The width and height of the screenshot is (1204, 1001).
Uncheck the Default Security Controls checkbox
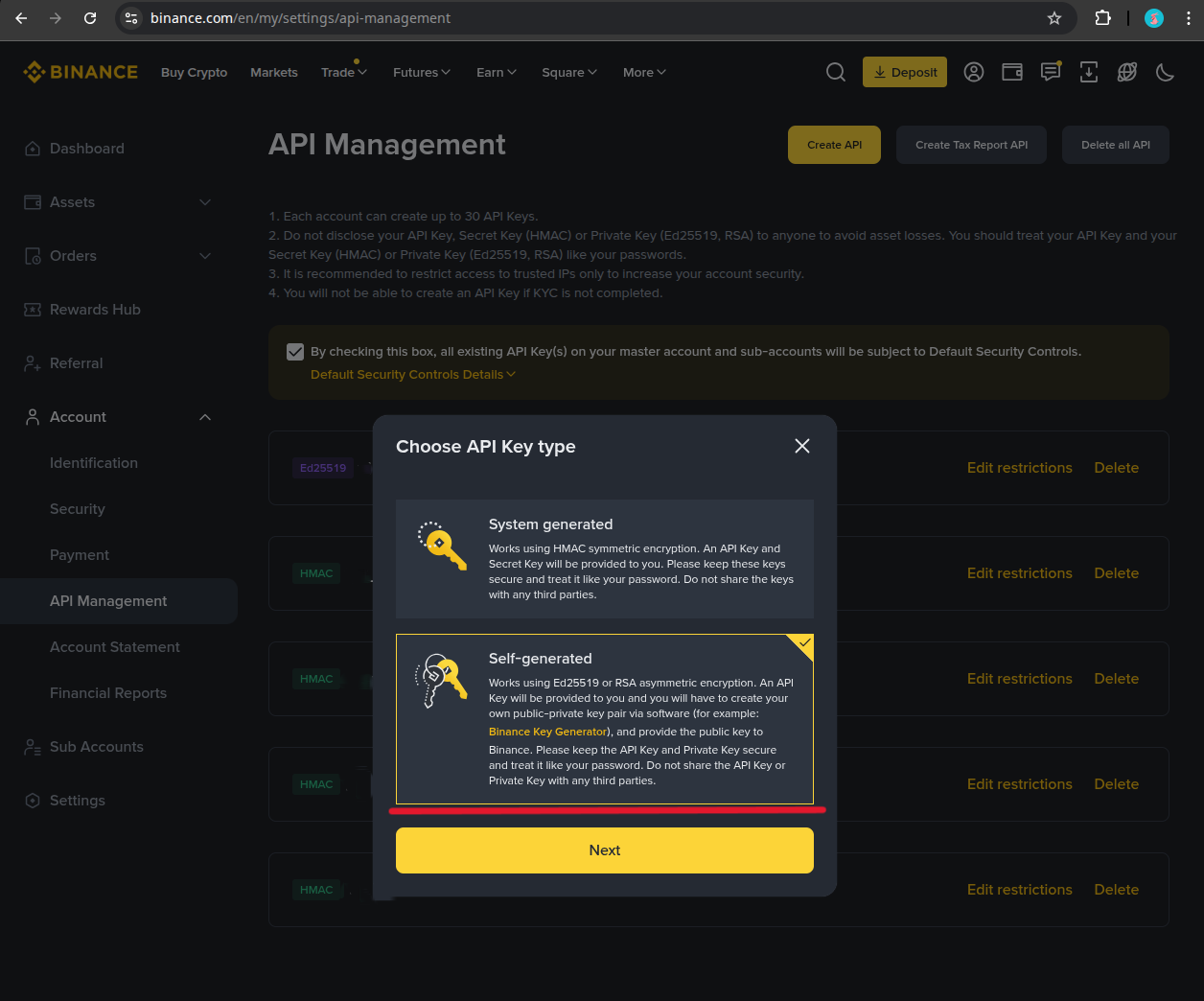tap(295, 352)
